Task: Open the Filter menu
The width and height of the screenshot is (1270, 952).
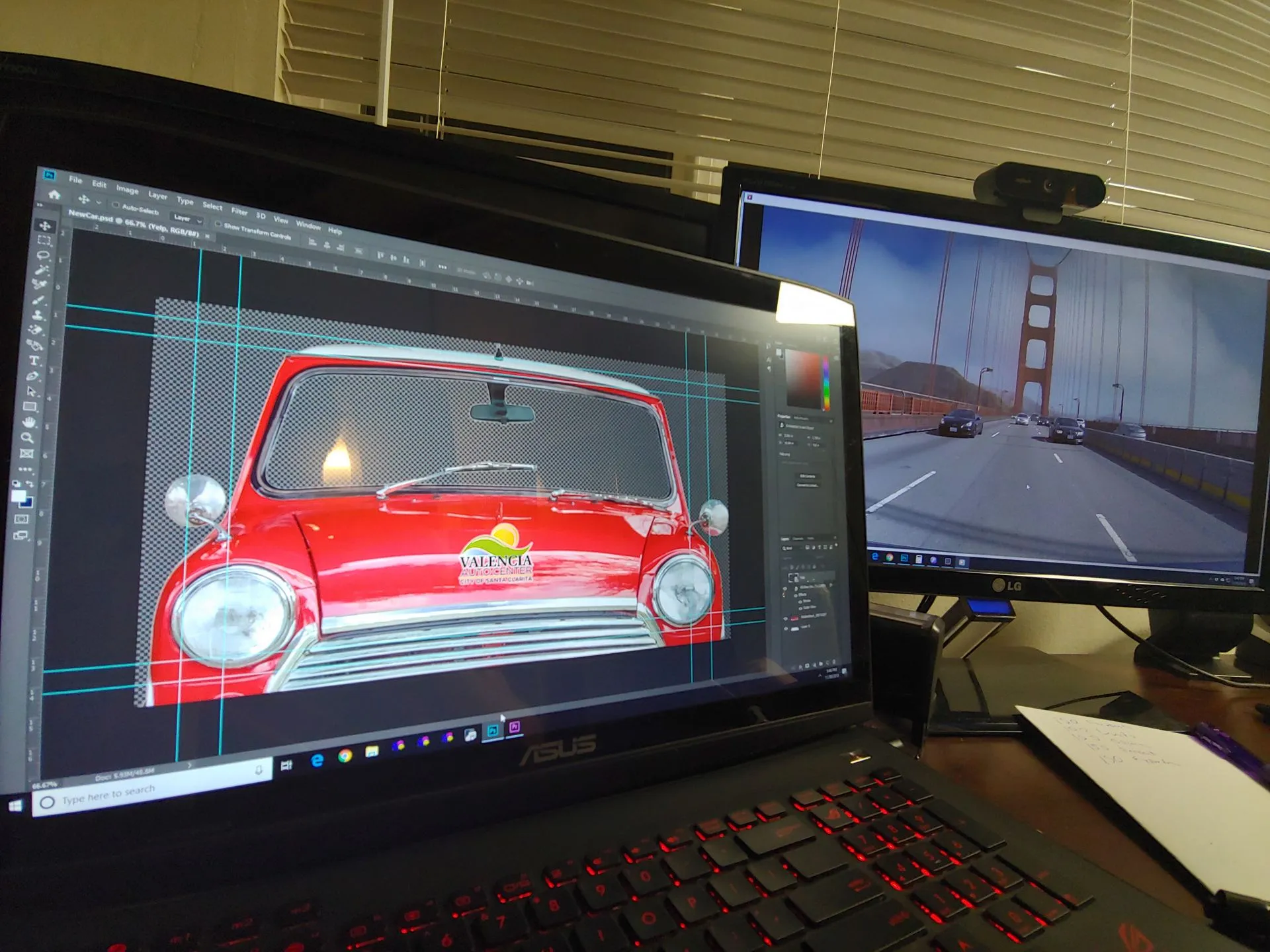Action: pyautogui.click(x=239, y=211)
